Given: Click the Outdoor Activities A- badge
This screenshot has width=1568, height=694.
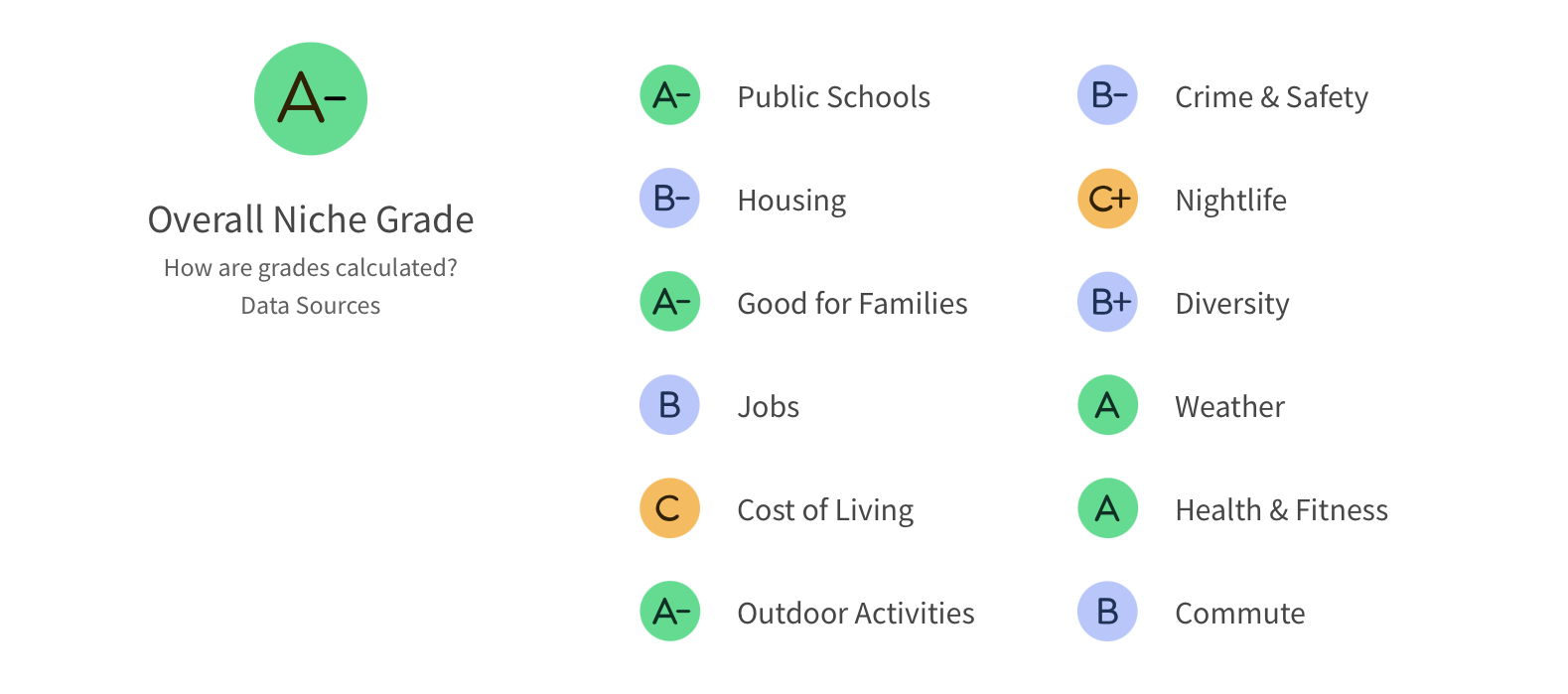Looking at the screenshot, I should click(x=670, y=612).
